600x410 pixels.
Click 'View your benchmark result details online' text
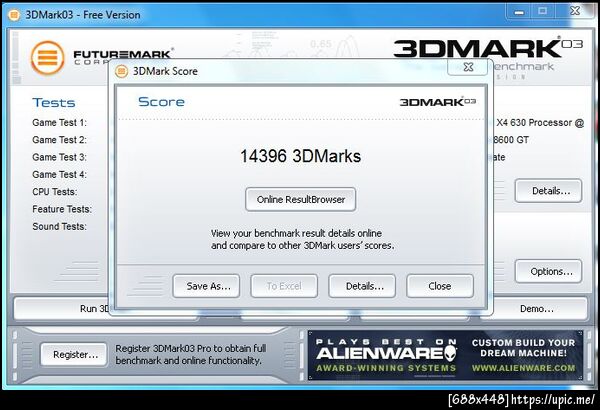296,233
